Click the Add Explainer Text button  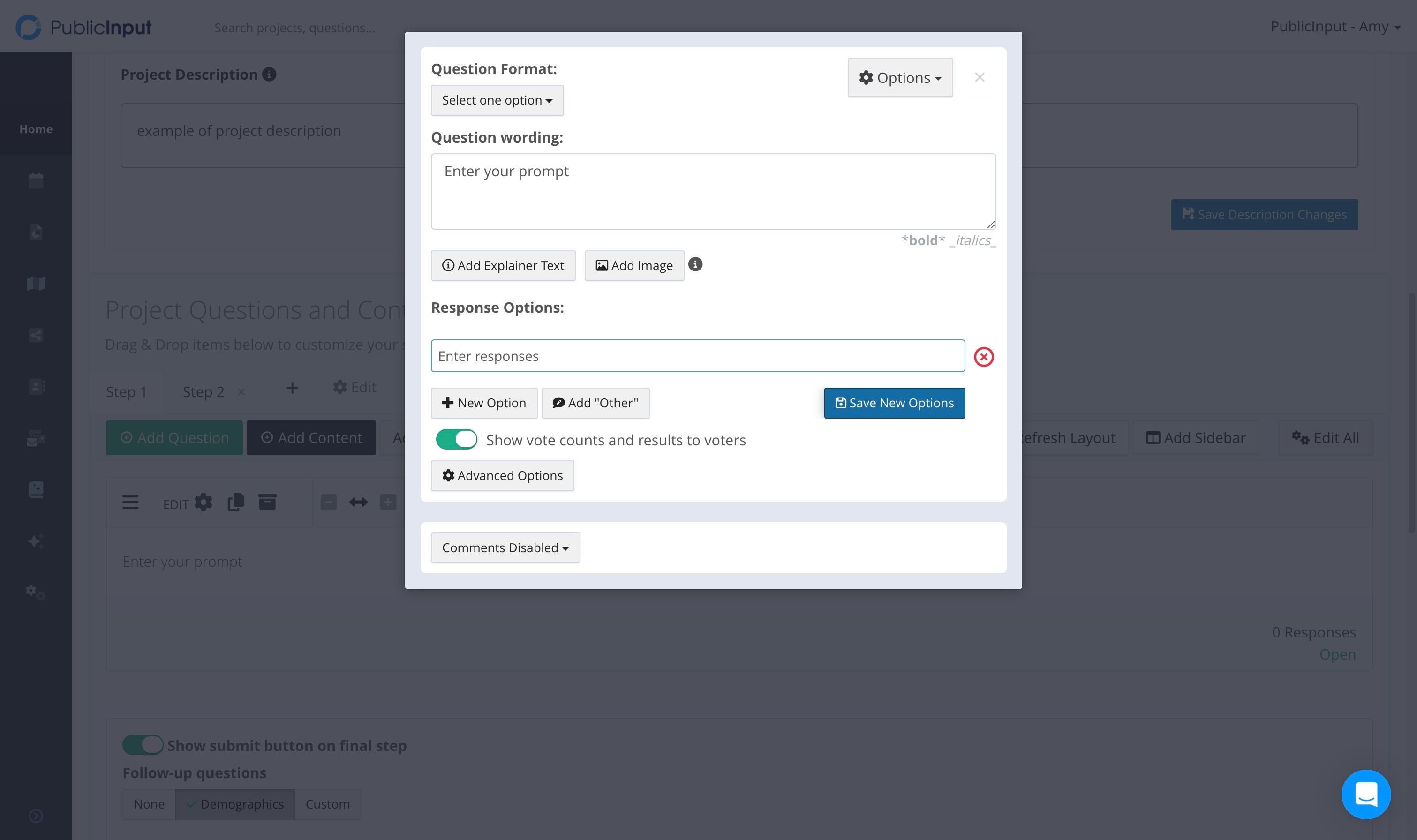pos(503,265)
